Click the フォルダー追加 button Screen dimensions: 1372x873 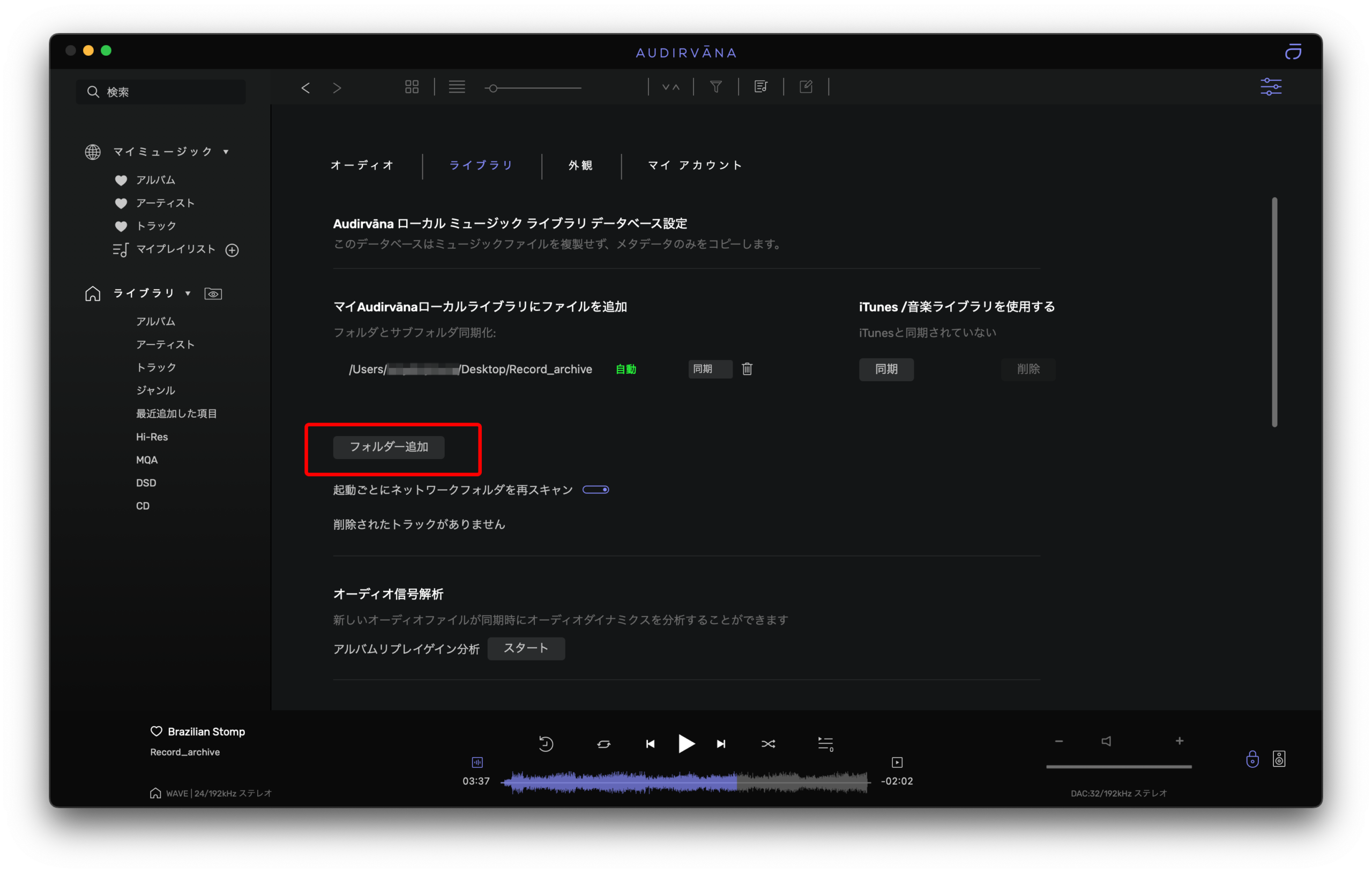click(x=389, y=447)
